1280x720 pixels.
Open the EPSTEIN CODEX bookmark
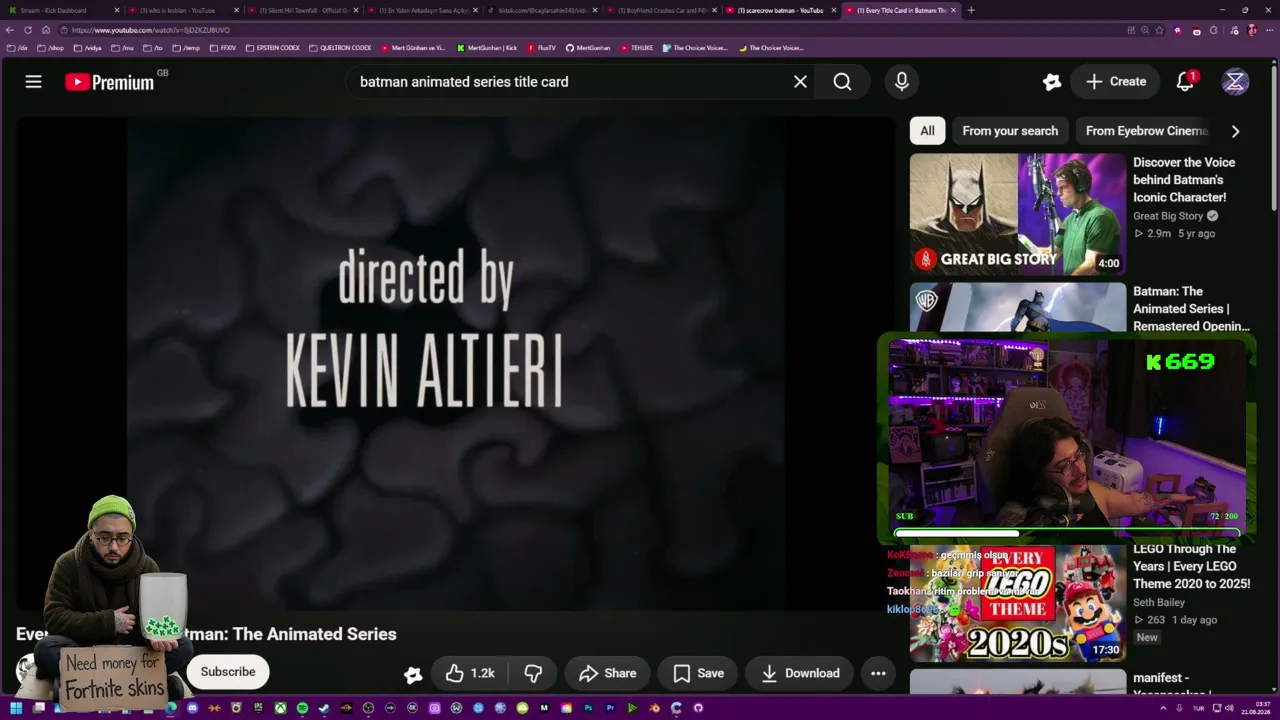[272, 48]
